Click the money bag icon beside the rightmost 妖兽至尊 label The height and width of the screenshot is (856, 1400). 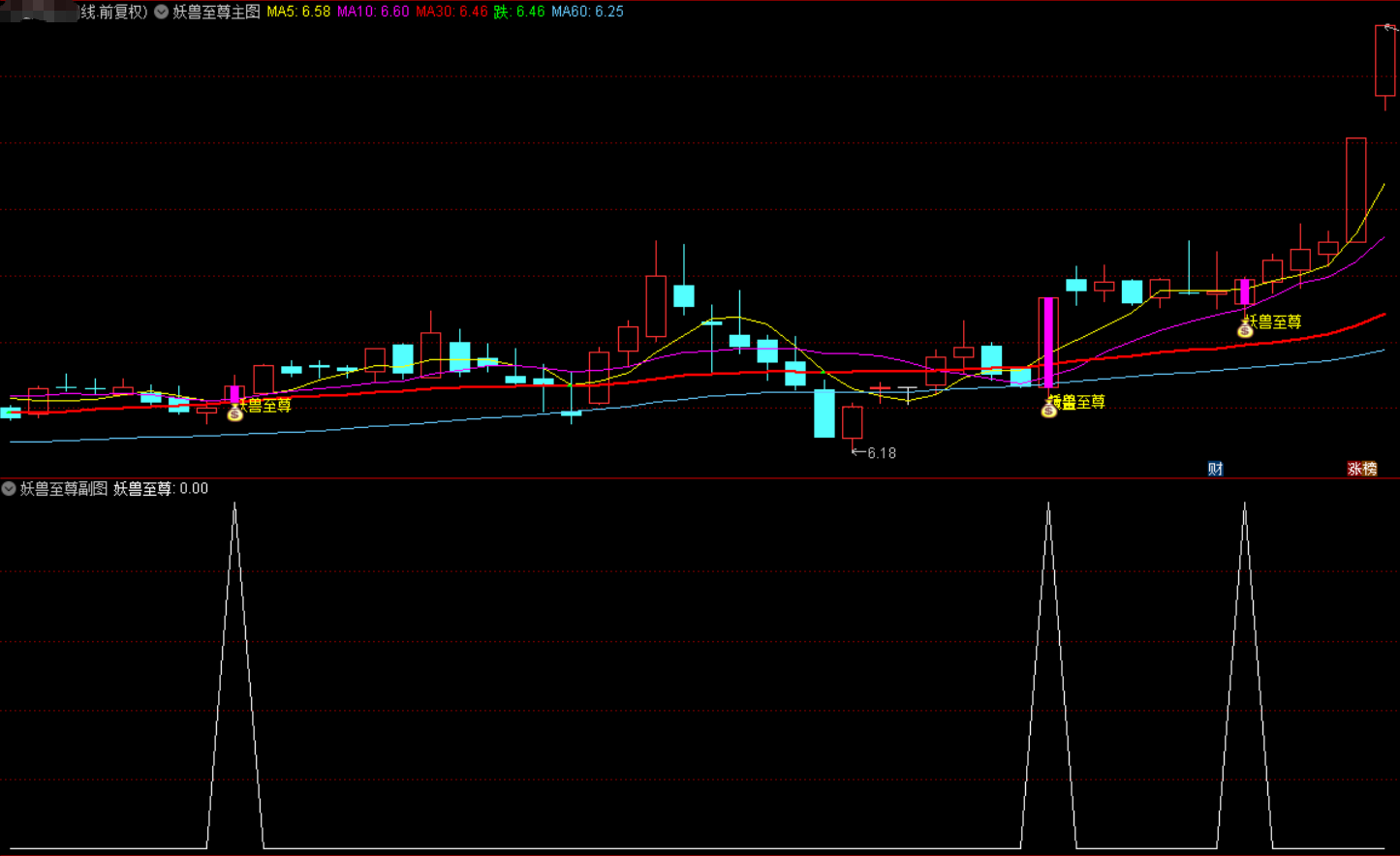[1245, 329]
